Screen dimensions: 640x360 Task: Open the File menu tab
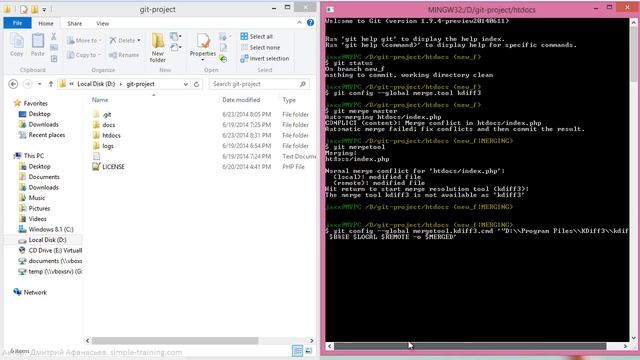[17, 23]
